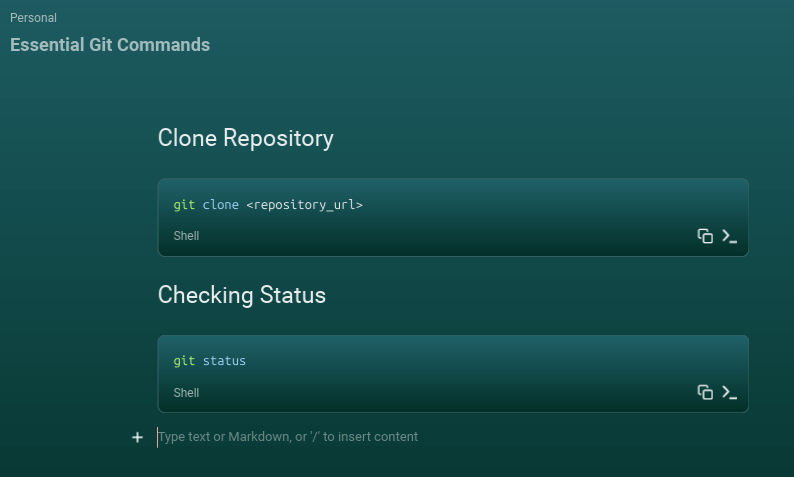This screenshot has height=477, width=794.
Task: Click the word 'status' in the second code block
Action: point(224,361)
